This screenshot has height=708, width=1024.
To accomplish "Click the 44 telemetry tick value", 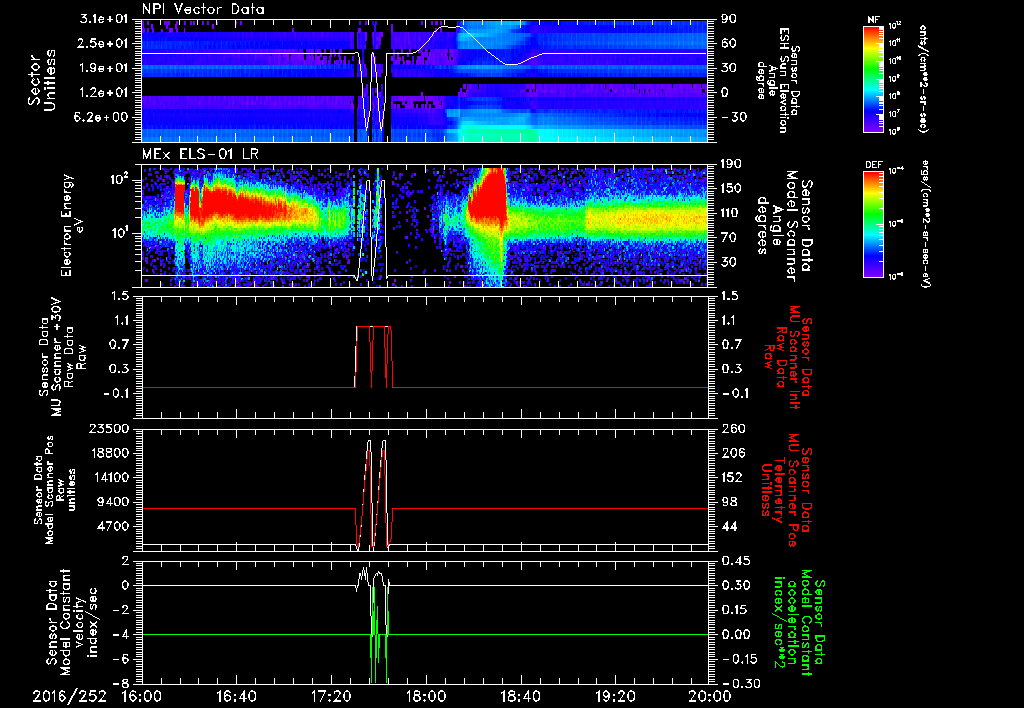I will [x=728, y=526].
